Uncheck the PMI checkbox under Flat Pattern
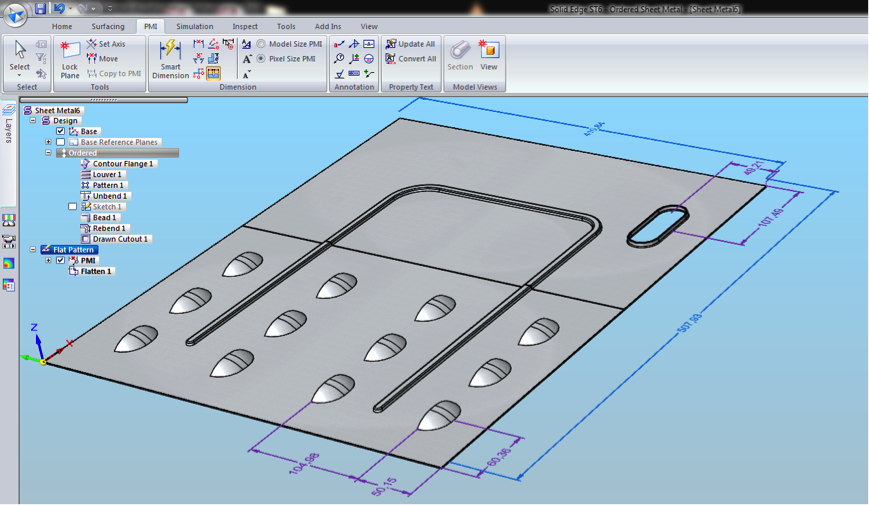The width and height of the screenshot is (869, 505). click(x=60, y=260)
